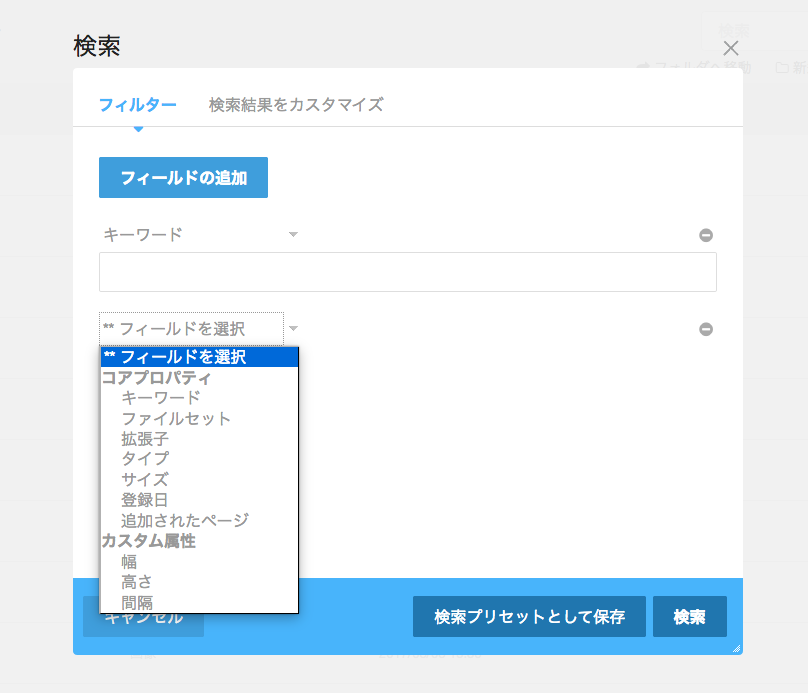
Task: Click the フィールドを選択 dropdown box
Action: coord(192,328)
